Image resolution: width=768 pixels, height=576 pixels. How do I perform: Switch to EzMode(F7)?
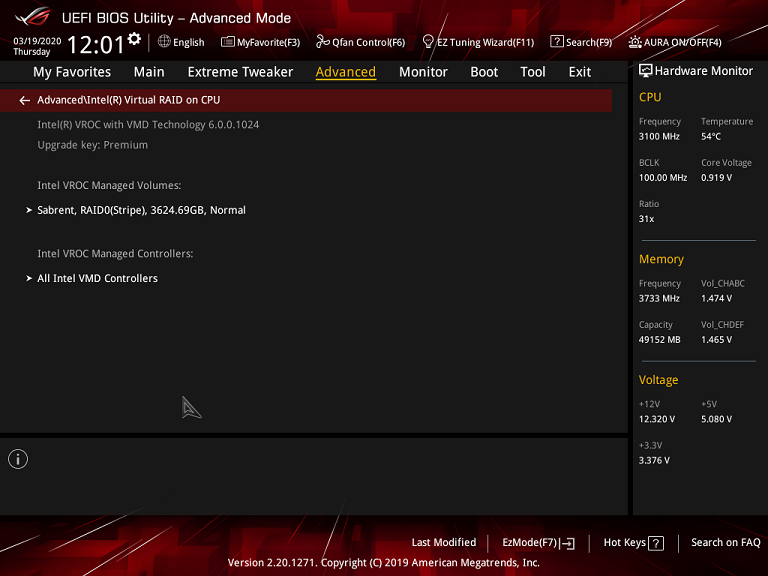[529, 543]
